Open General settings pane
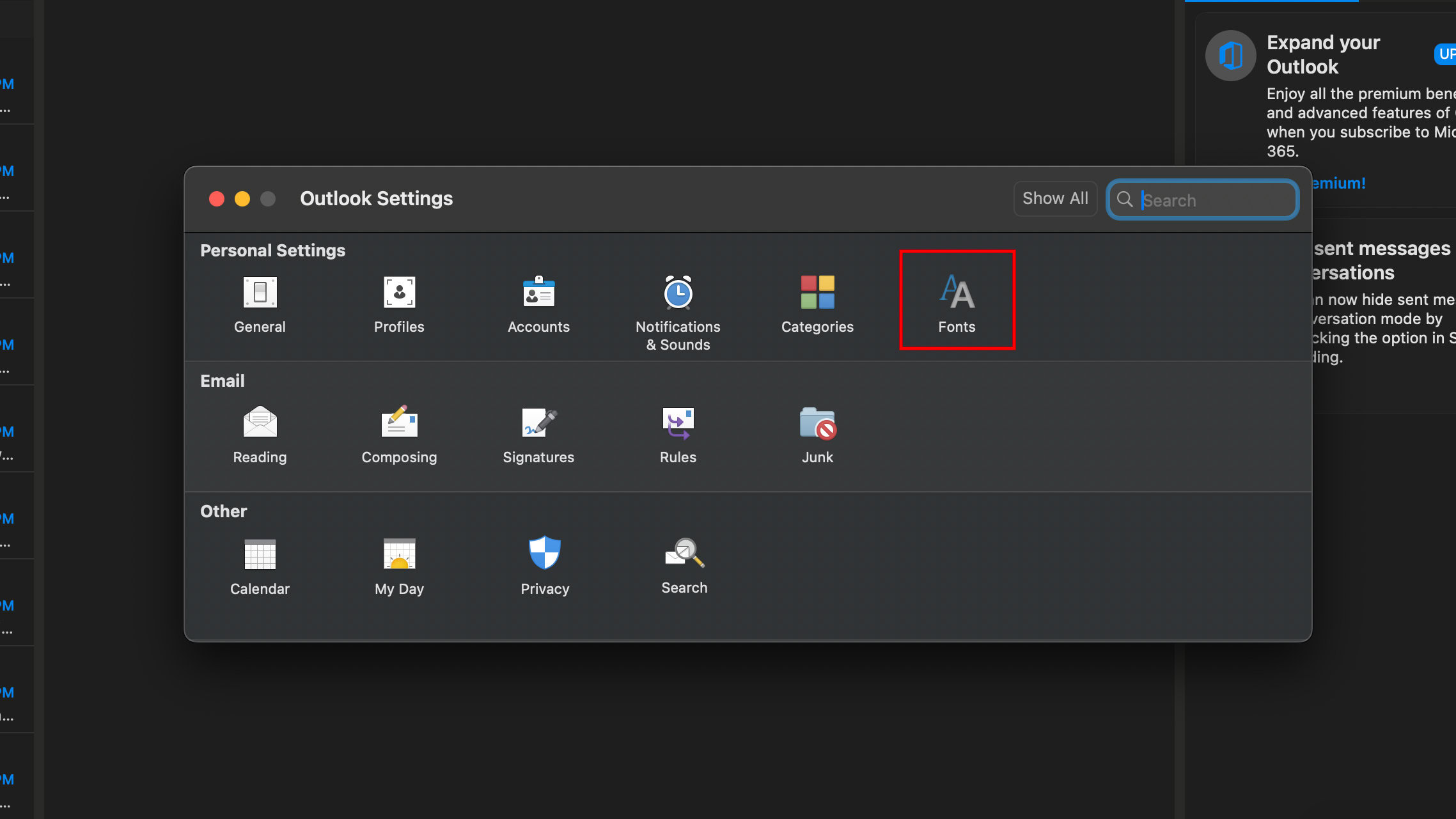This screenshot has height=819, width=1456. (260, 304)
